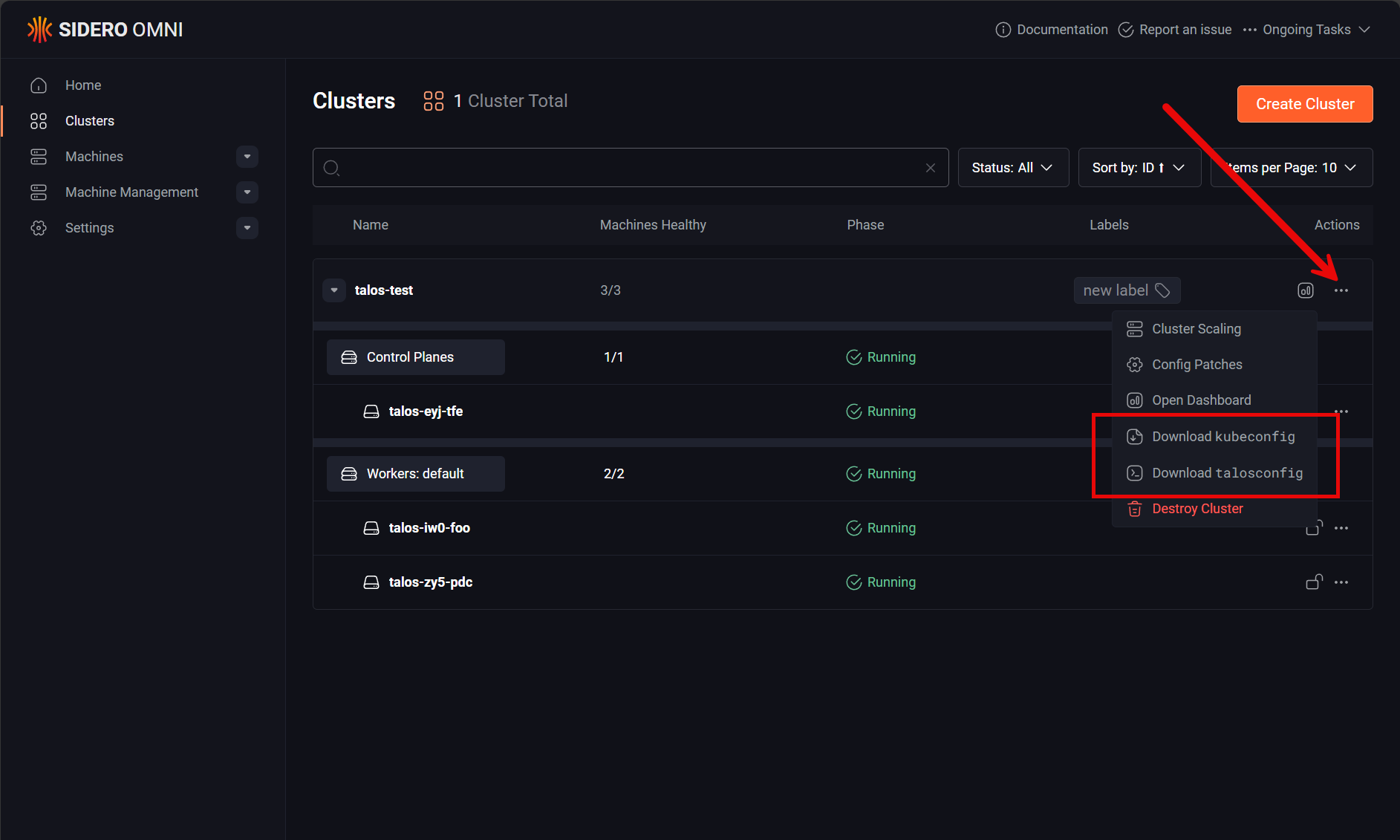
Task: Open Machine Management from the sidebar
Action: coord(38,192)
